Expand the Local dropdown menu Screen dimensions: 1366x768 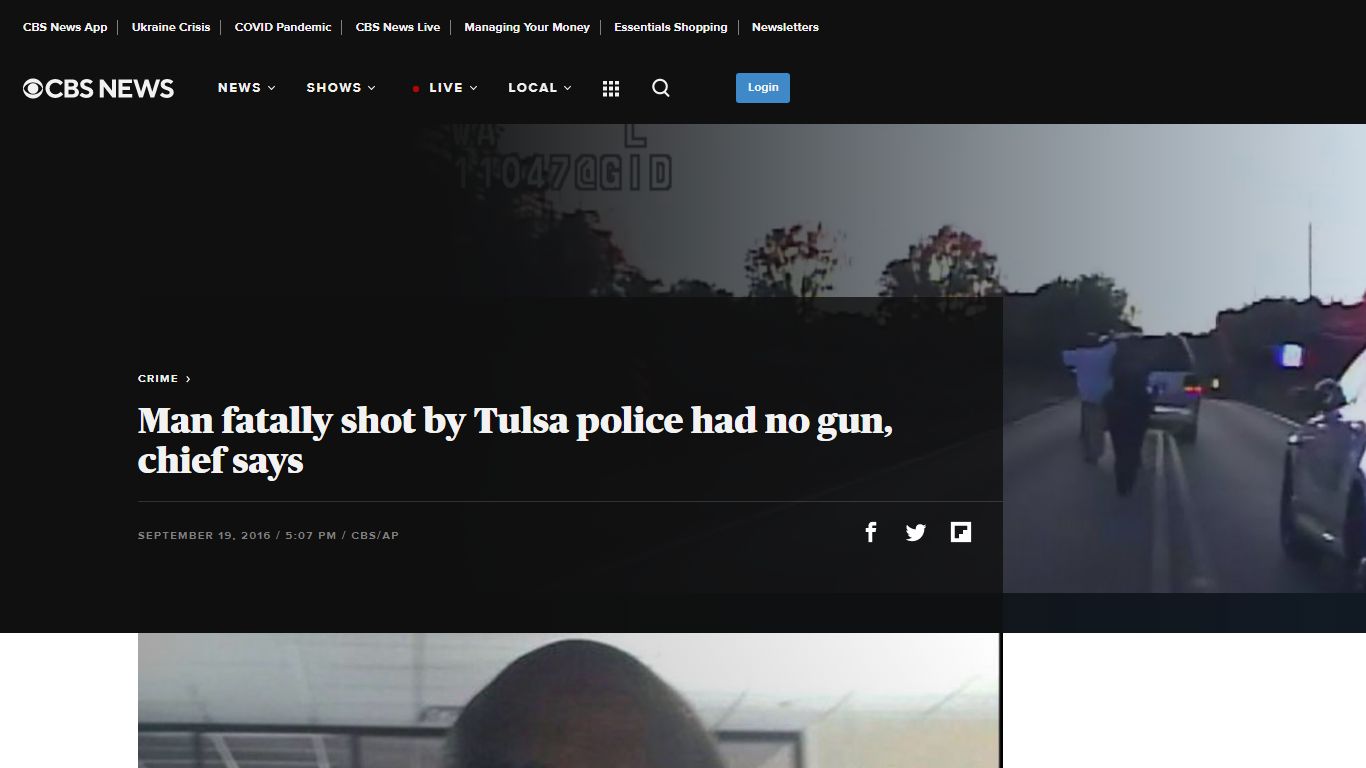point(540,88)
